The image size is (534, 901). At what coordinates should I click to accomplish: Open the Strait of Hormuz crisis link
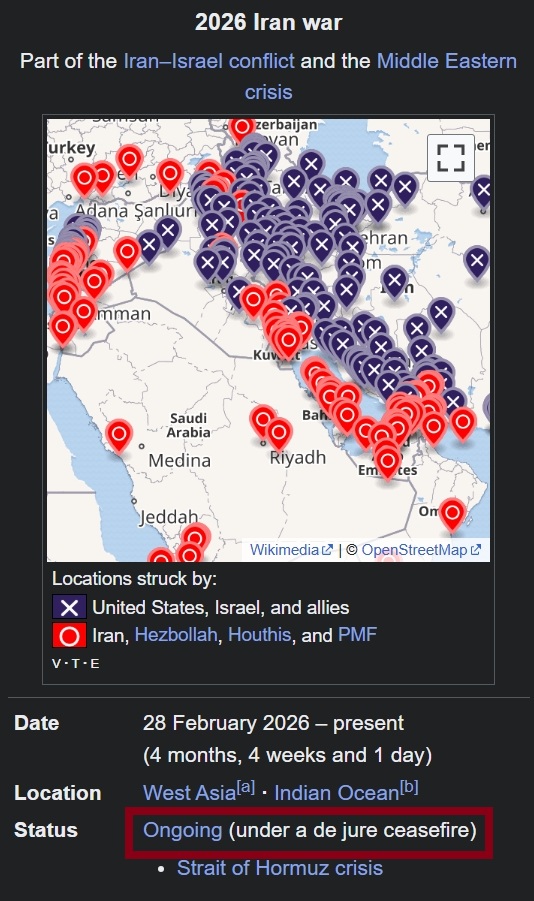(280, 868)
